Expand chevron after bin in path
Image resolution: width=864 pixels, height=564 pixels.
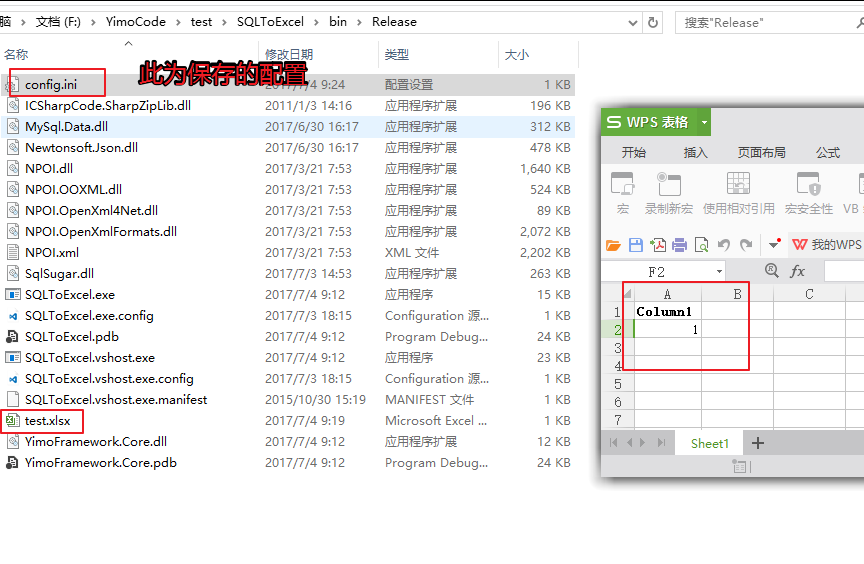point(359,22)
